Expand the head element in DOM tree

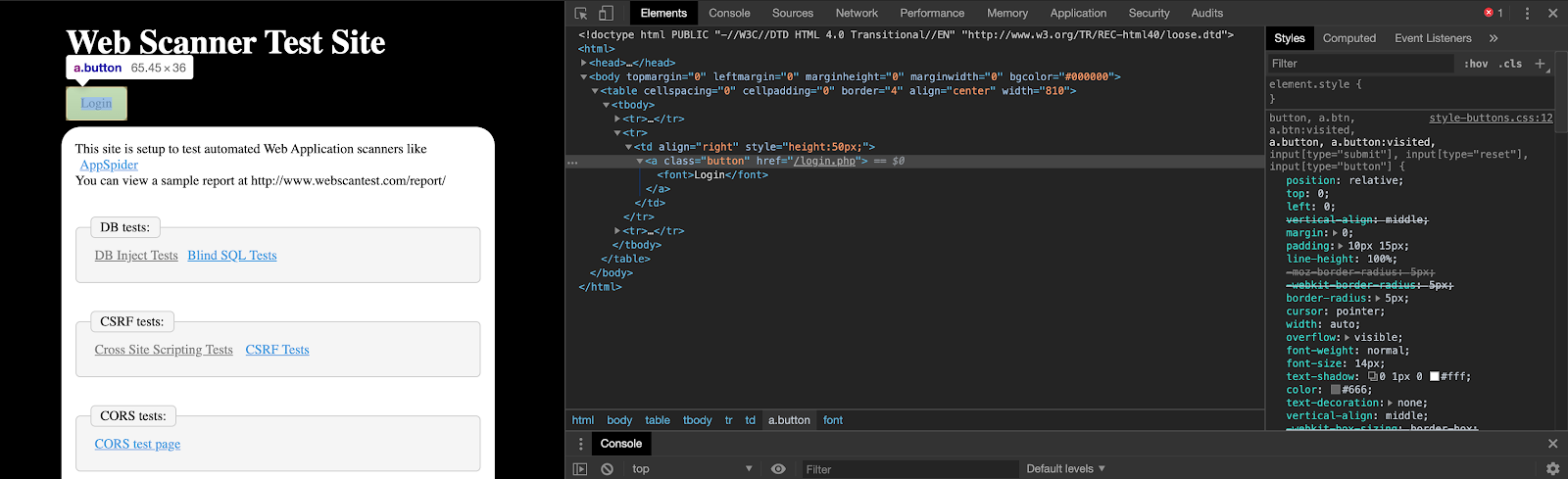point(585,63)
